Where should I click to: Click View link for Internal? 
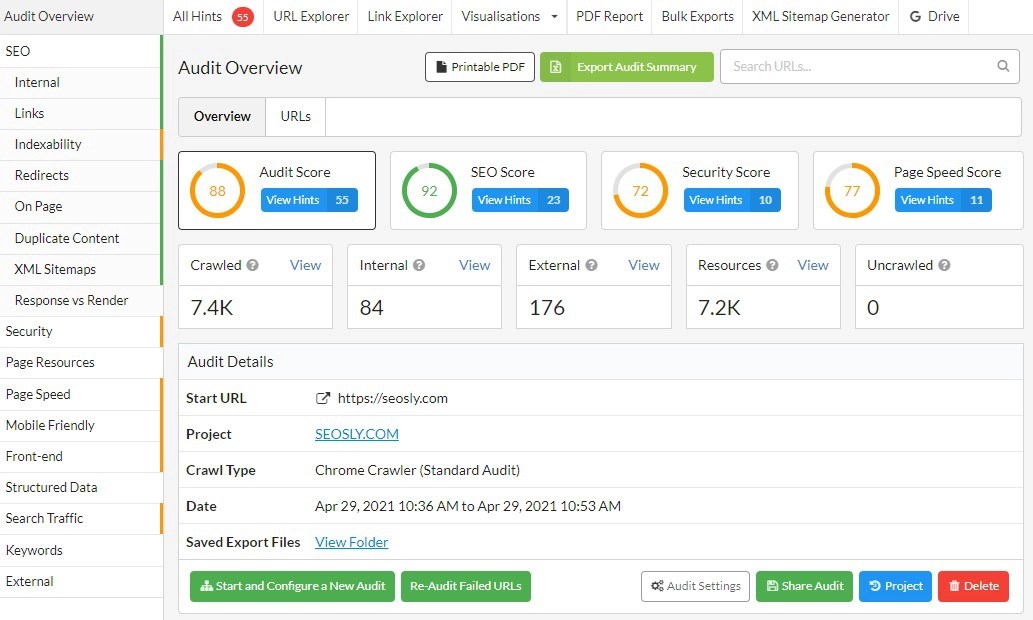(474, 265)
